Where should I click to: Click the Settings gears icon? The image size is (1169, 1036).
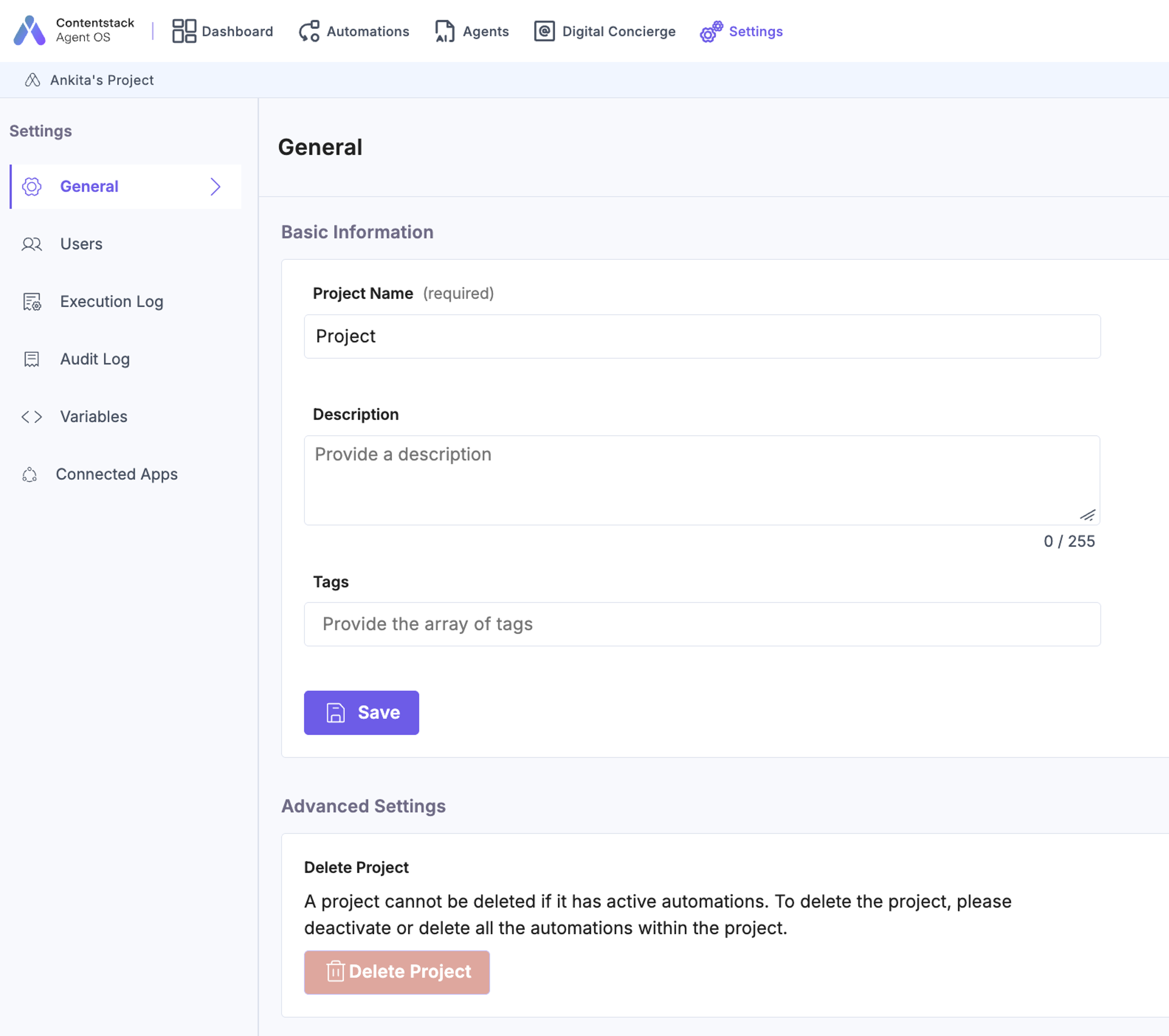point(711,31)
